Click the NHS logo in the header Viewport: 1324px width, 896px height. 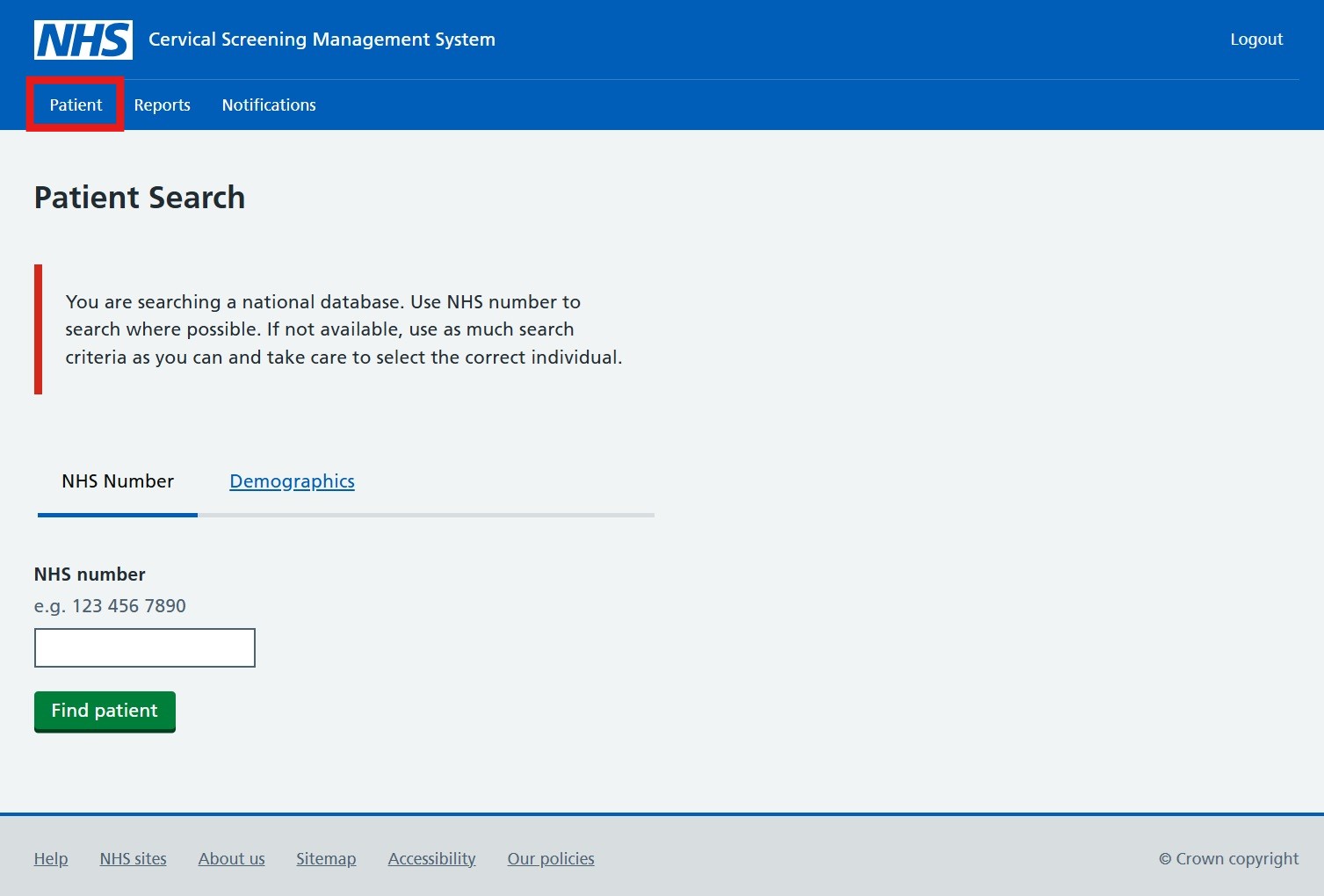[x=83, y=40]
